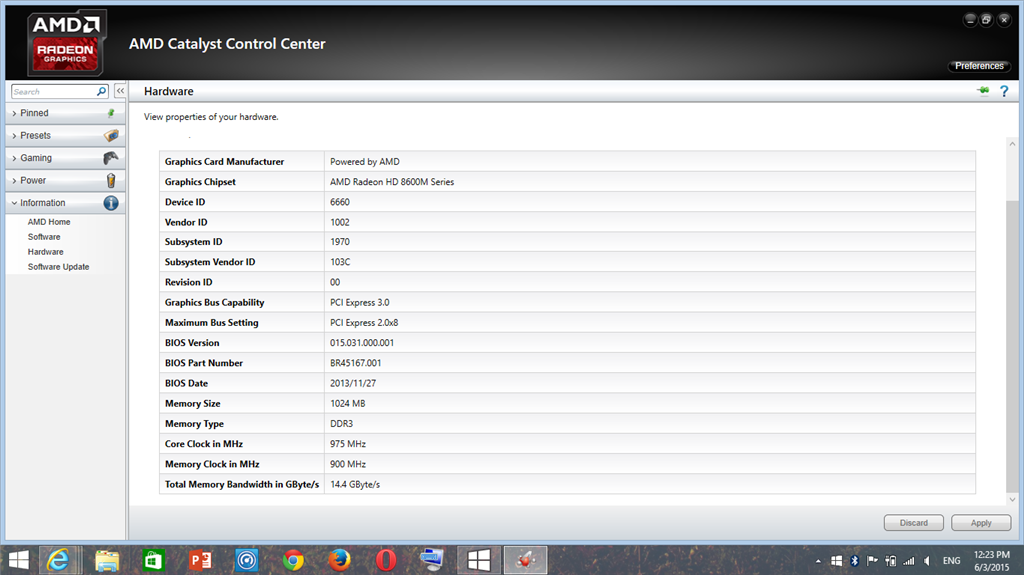Select 'Powered by AMD' manufacturer value
This screenshot has height=575, width=1024.
(x=364, y=161)
